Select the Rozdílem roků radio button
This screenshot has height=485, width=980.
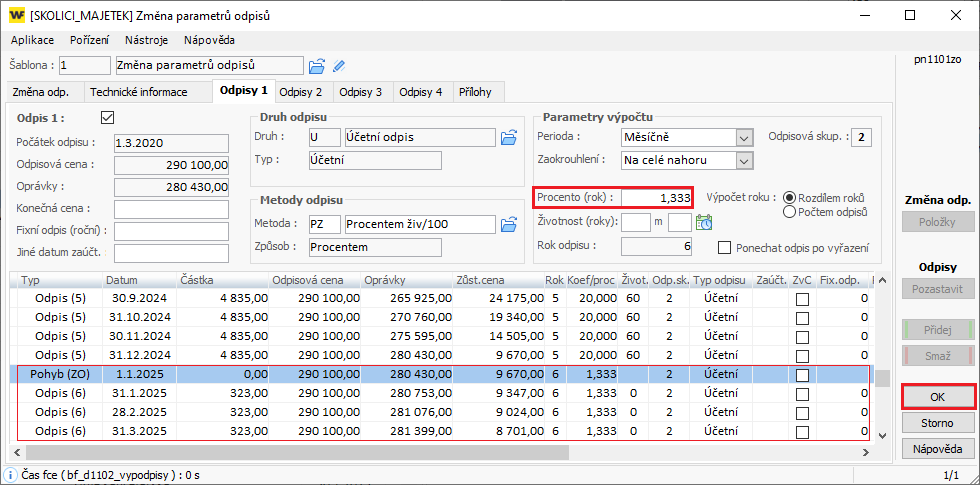[x=790, y=198]
